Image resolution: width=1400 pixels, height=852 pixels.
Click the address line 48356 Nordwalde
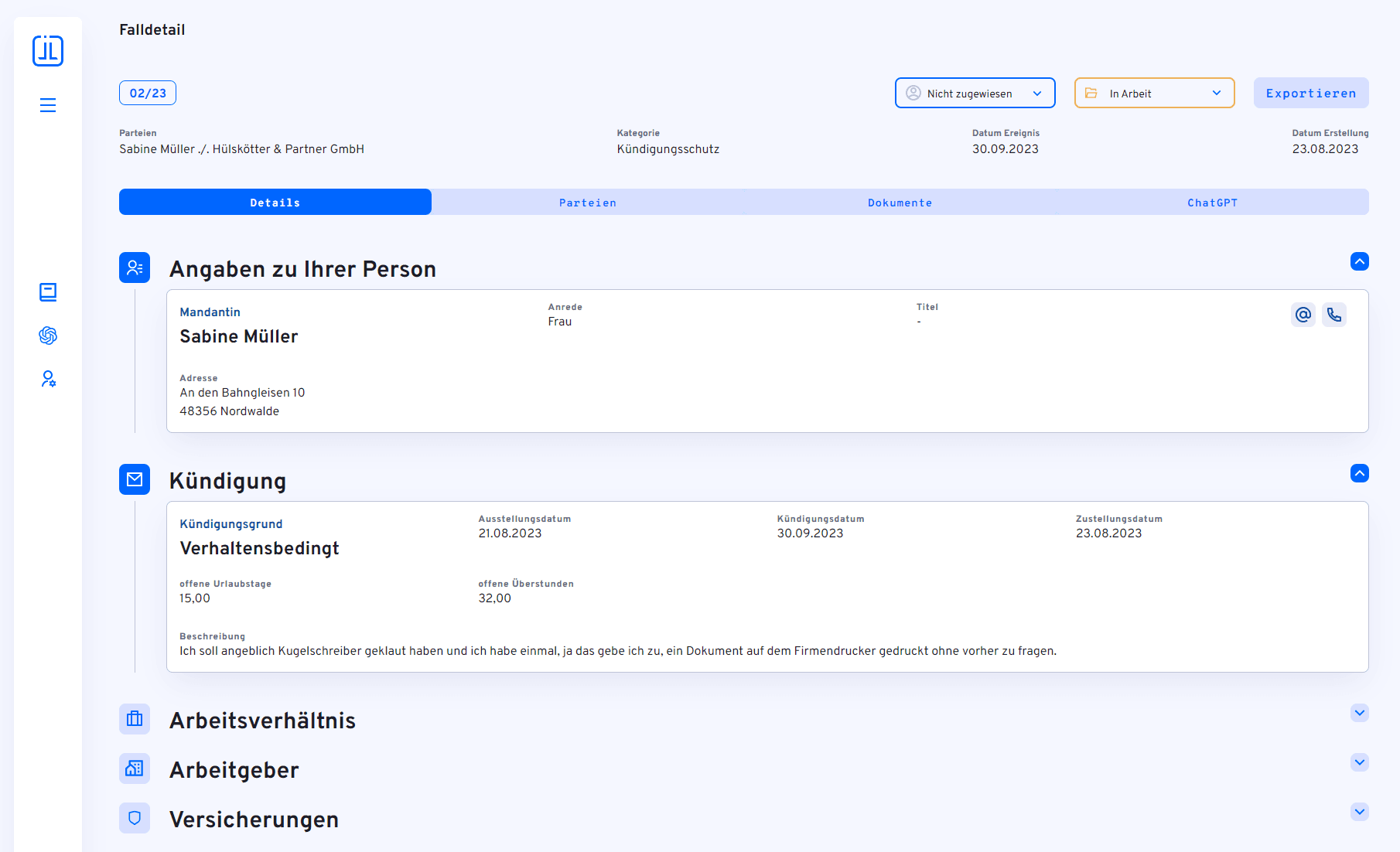(230, 411)
